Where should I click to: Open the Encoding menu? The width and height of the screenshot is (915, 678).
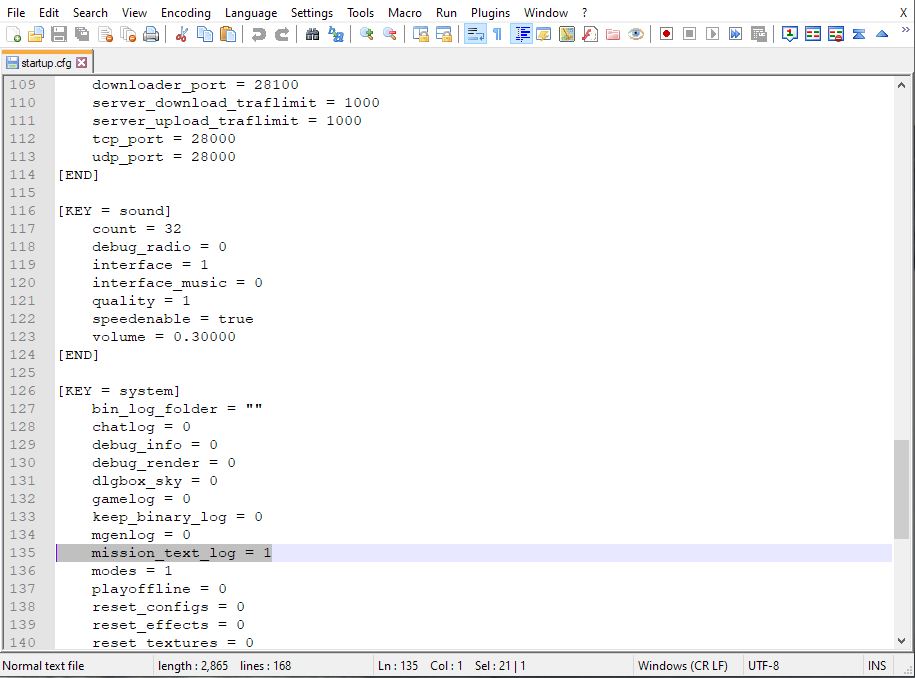click(186, 13)
